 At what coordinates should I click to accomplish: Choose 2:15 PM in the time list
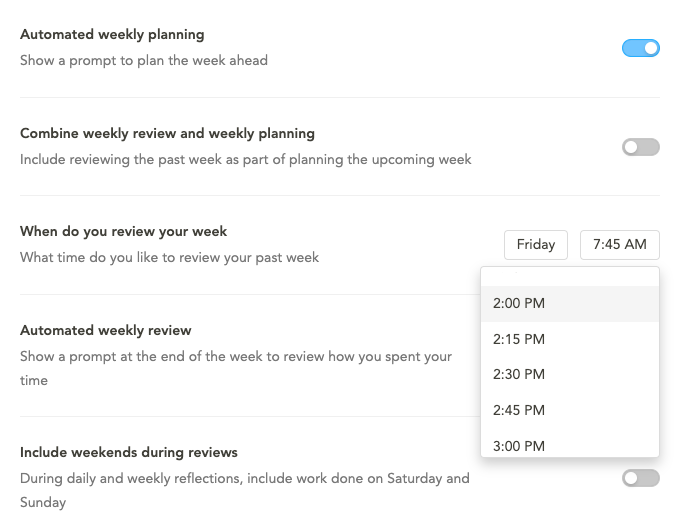click(570, 339)
